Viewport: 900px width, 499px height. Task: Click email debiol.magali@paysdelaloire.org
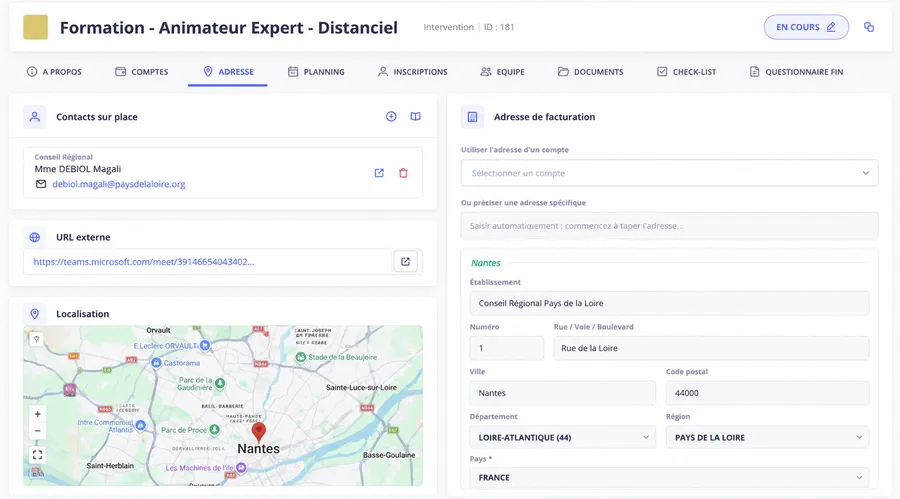click(x=119, y=184)
